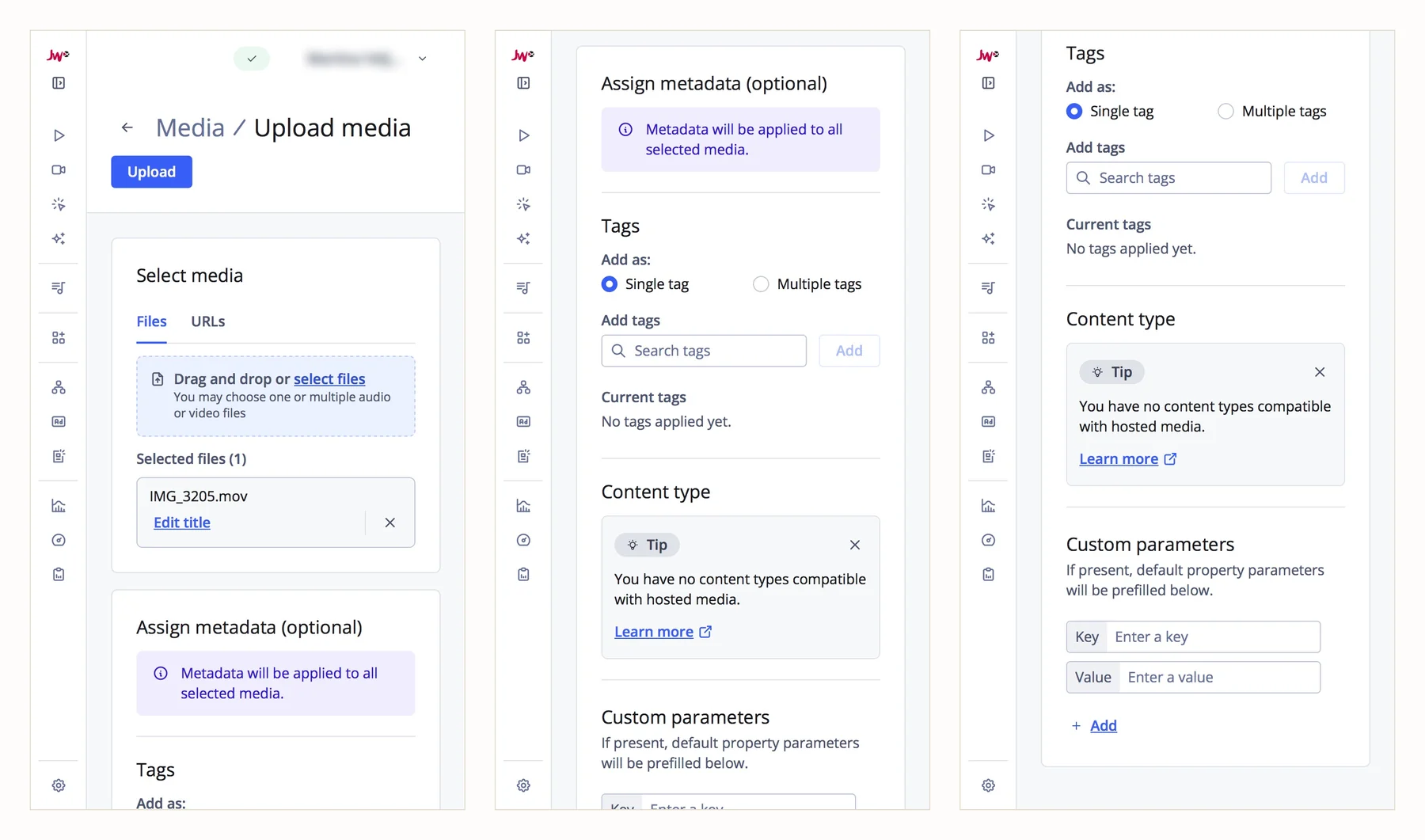1425x840 pixels.
Task: Open the clipboard icon in middle sidebar
Action: 523,575
